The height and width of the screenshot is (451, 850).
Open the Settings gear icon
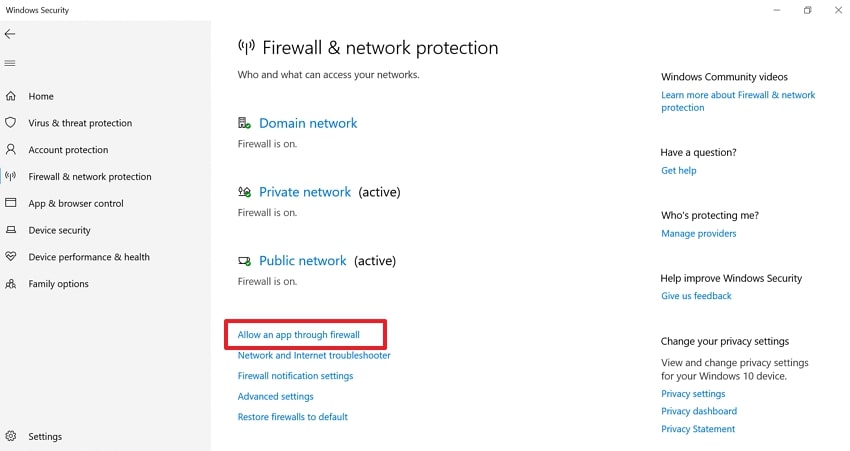pyautogui.click(x=11, y=436)
